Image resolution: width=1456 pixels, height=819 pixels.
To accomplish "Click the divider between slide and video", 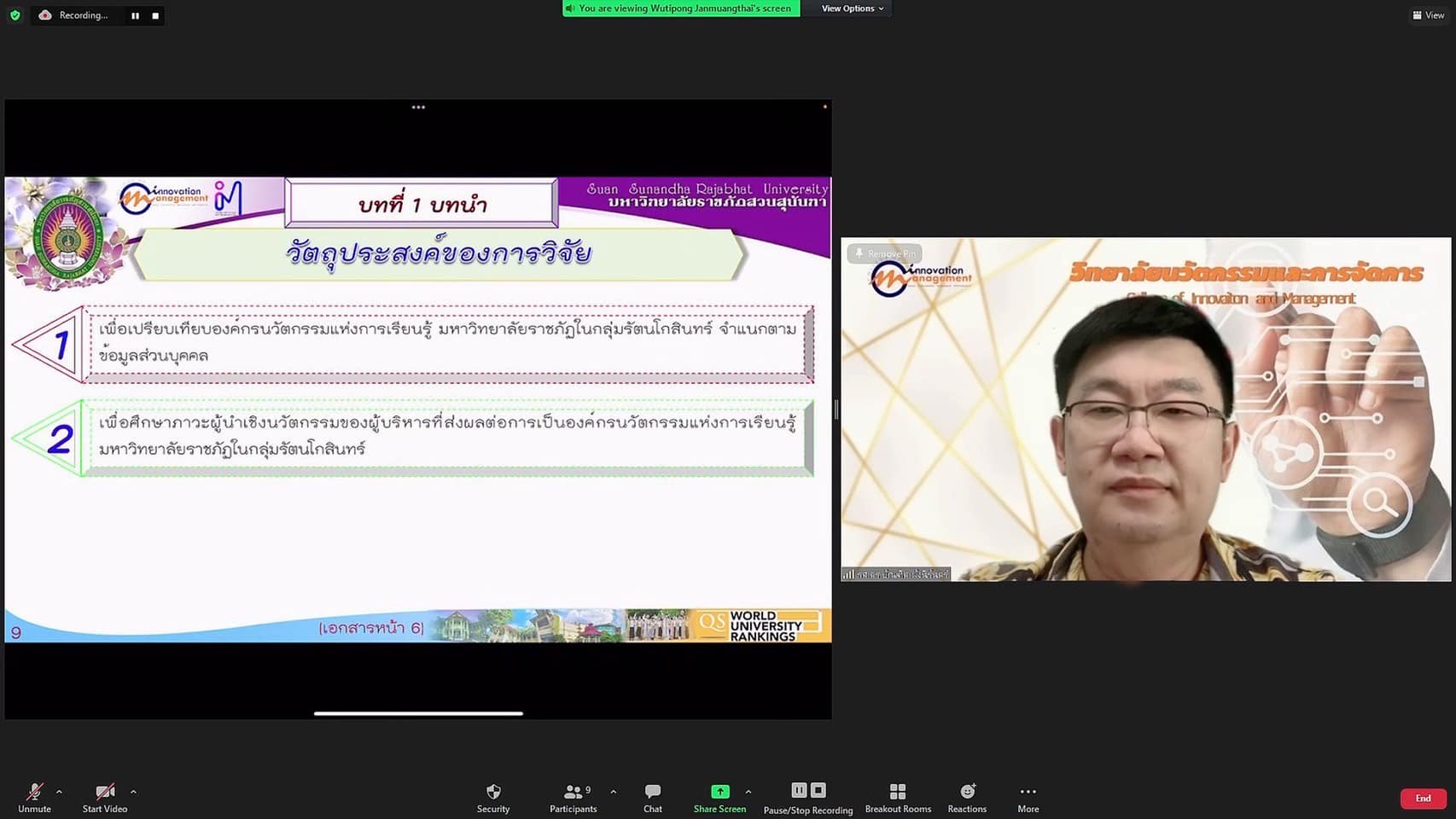I will (836, 409).
